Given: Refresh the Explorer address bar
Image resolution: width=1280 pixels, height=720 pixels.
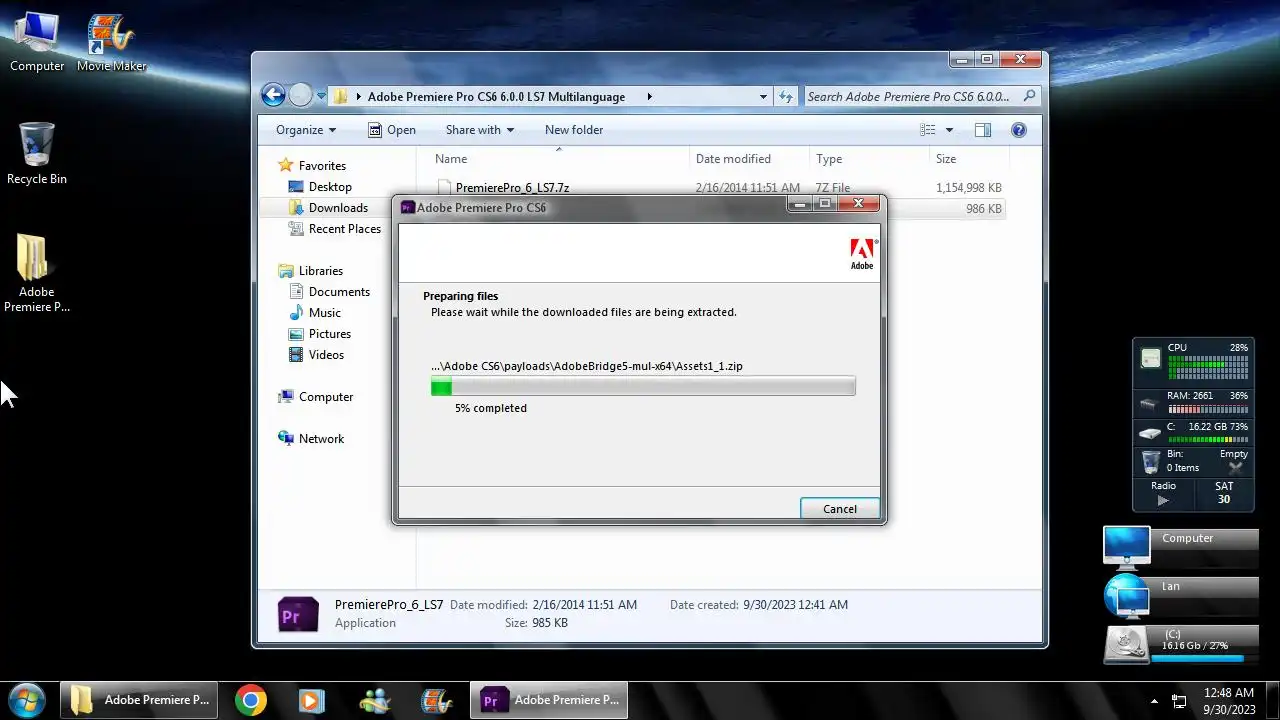Looking at the screenshot, I should point(786,97).
